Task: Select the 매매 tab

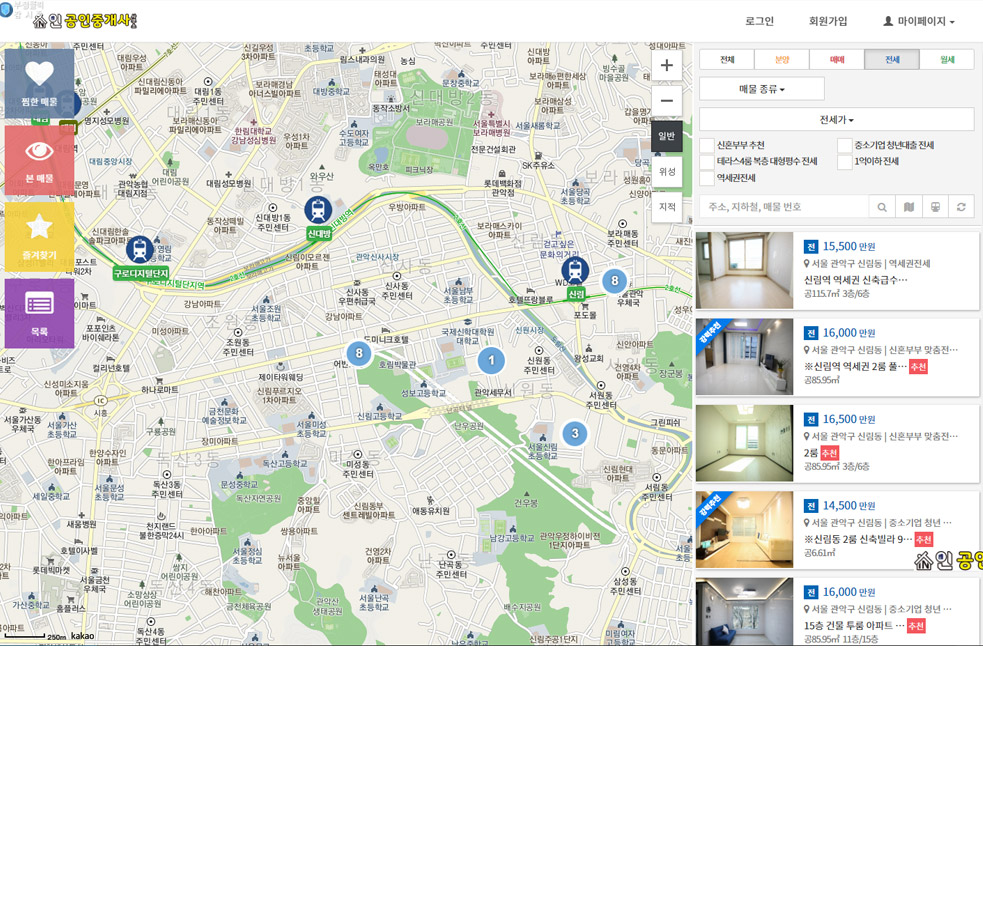Action: point(836,60)
